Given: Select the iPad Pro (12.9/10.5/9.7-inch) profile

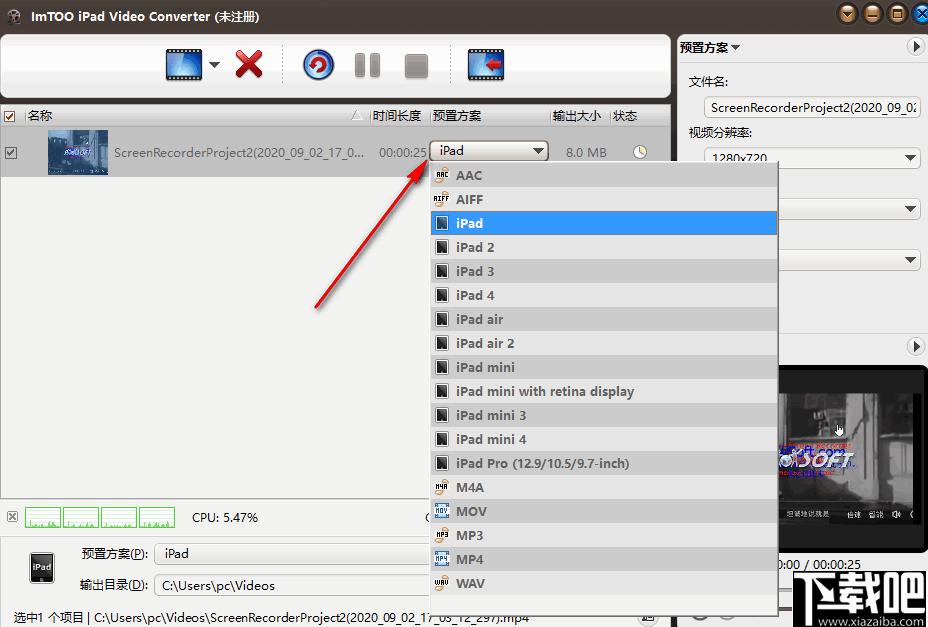Looking at the screenshot, I should [x=604, y=463].
